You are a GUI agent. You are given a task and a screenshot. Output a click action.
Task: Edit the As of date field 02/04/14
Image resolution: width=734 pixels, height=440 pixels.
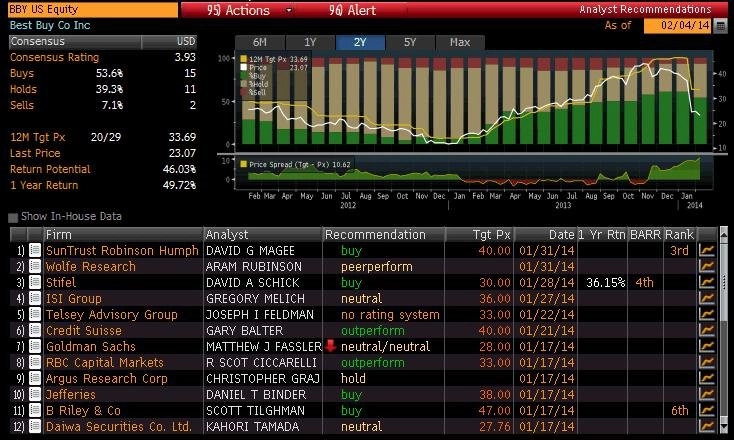(677, 25)
